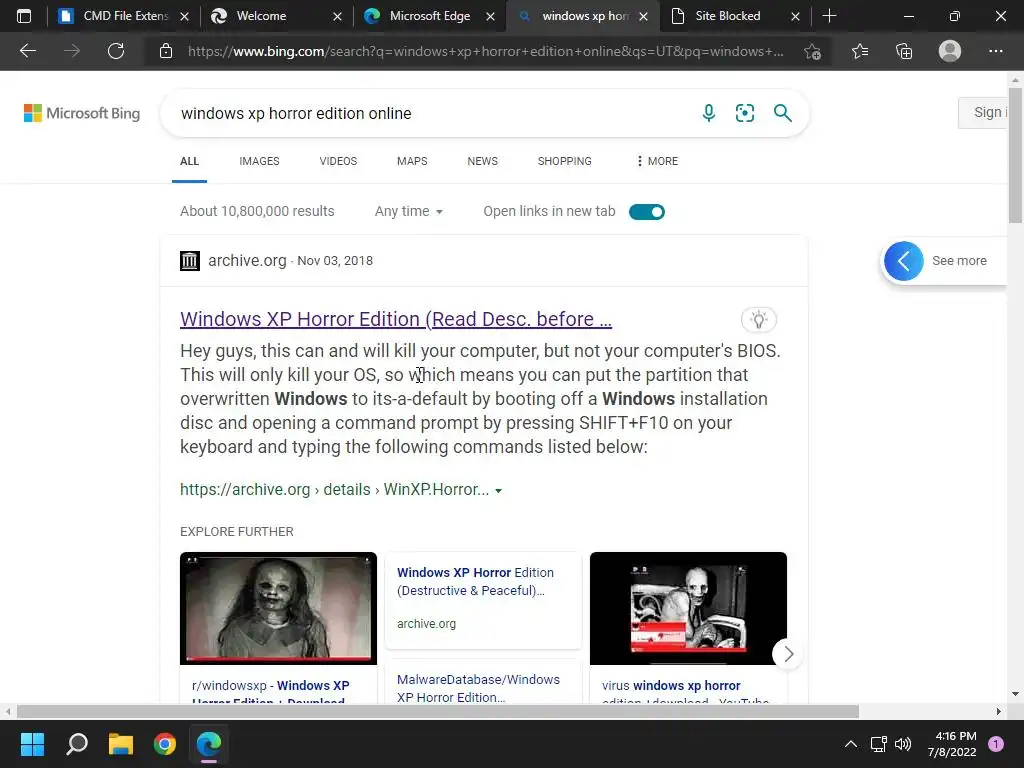Image resolution: width=1024 pixels, height=768 pixels.
Task: View site information lock icon
Action: [166, 51]
